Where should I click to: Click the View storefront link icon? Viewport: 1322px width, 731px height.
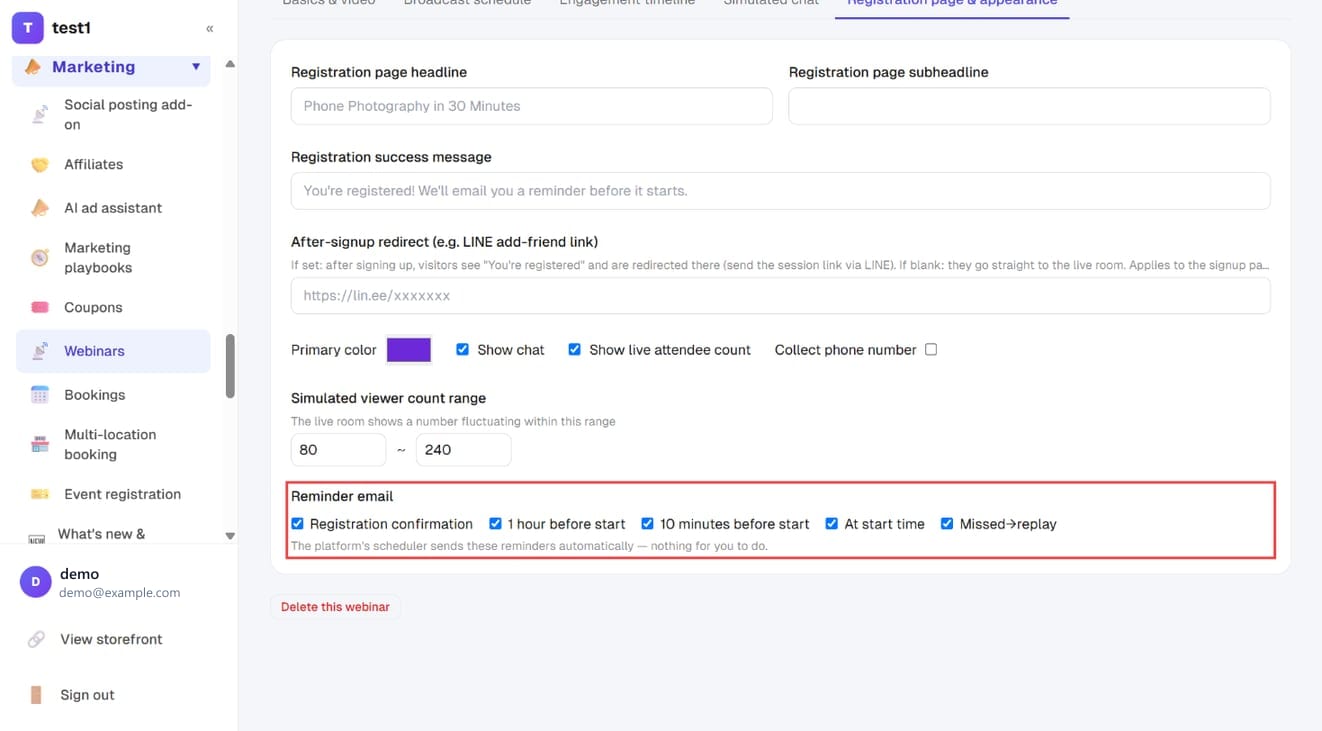click(36, 639)
